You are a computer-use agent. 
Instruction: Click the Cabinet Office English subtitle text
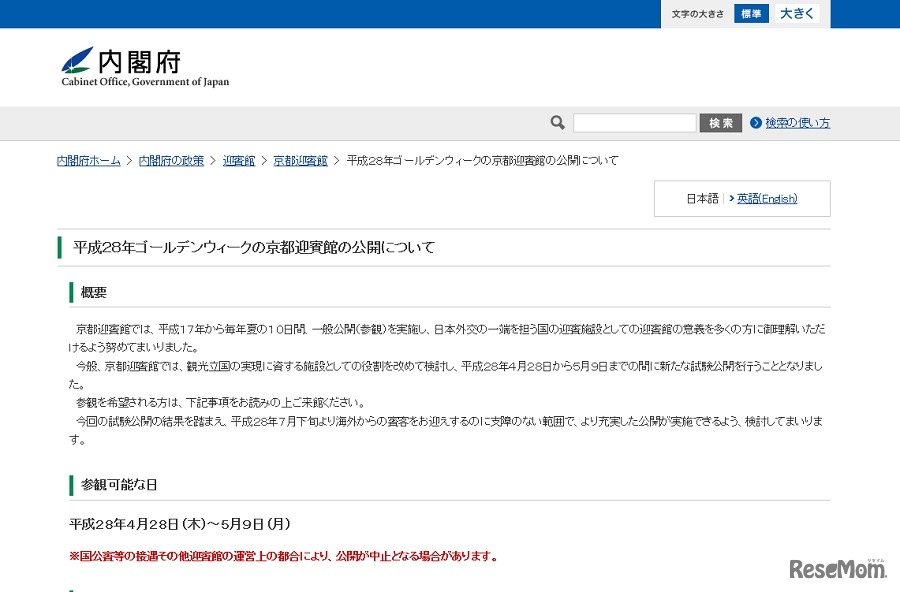click(144, 83)
